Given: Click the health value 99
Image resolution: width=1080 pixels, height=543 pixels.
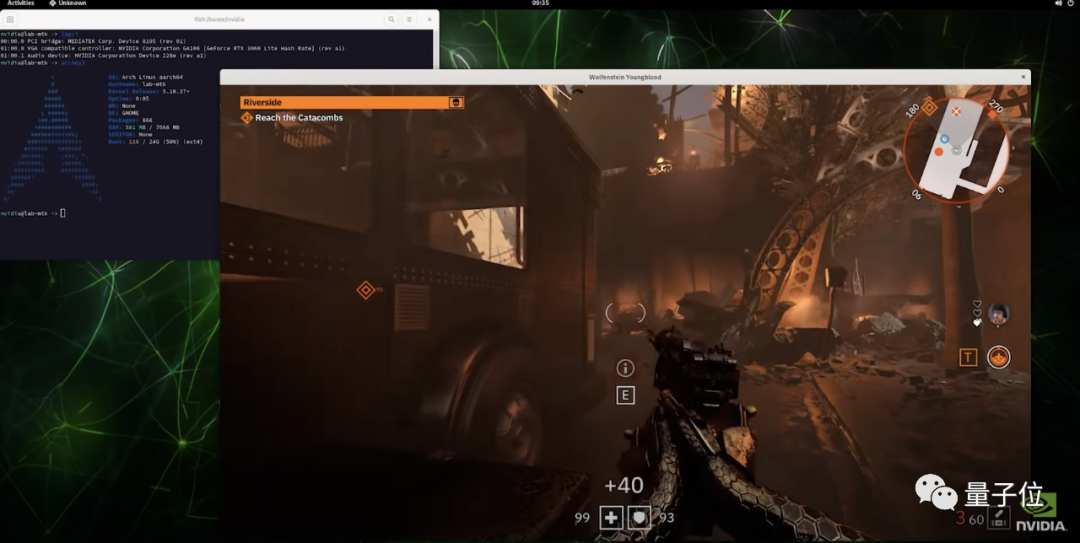Looking at the screenshot, I should (582, 518).
